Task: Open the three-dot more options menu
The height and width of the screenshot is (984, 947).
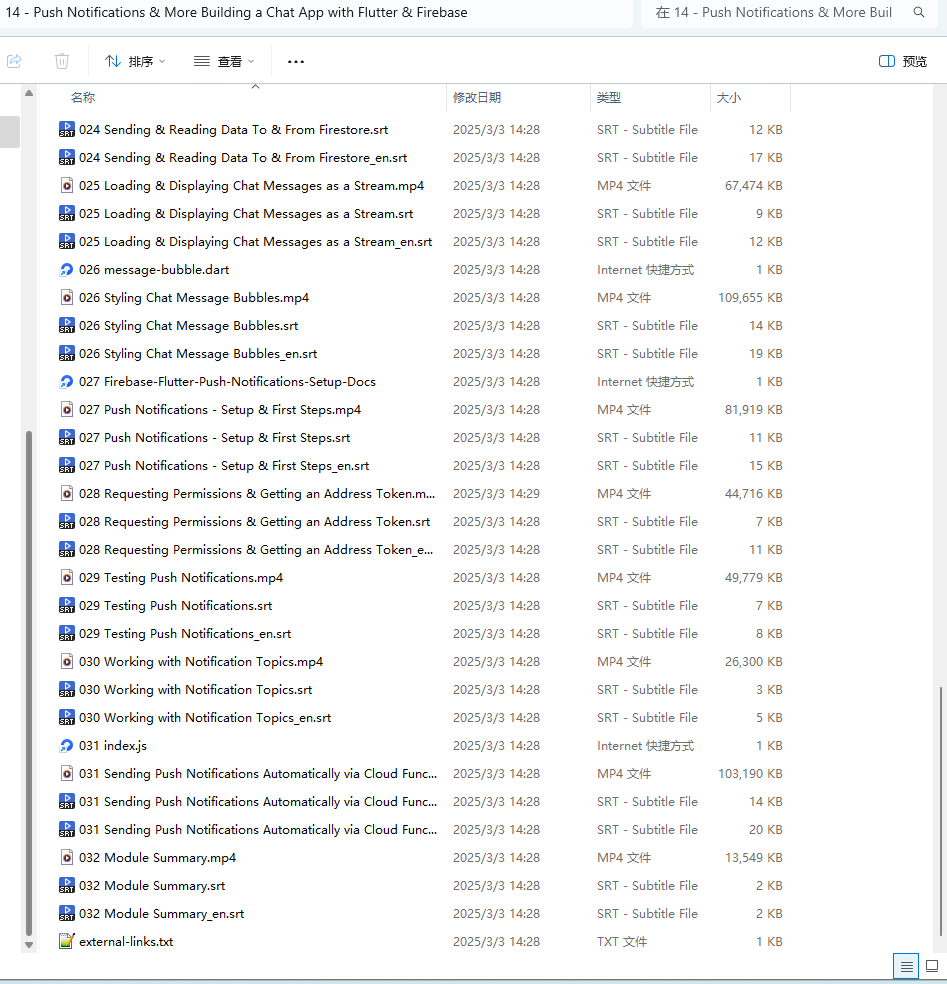Action: (296, 62)
